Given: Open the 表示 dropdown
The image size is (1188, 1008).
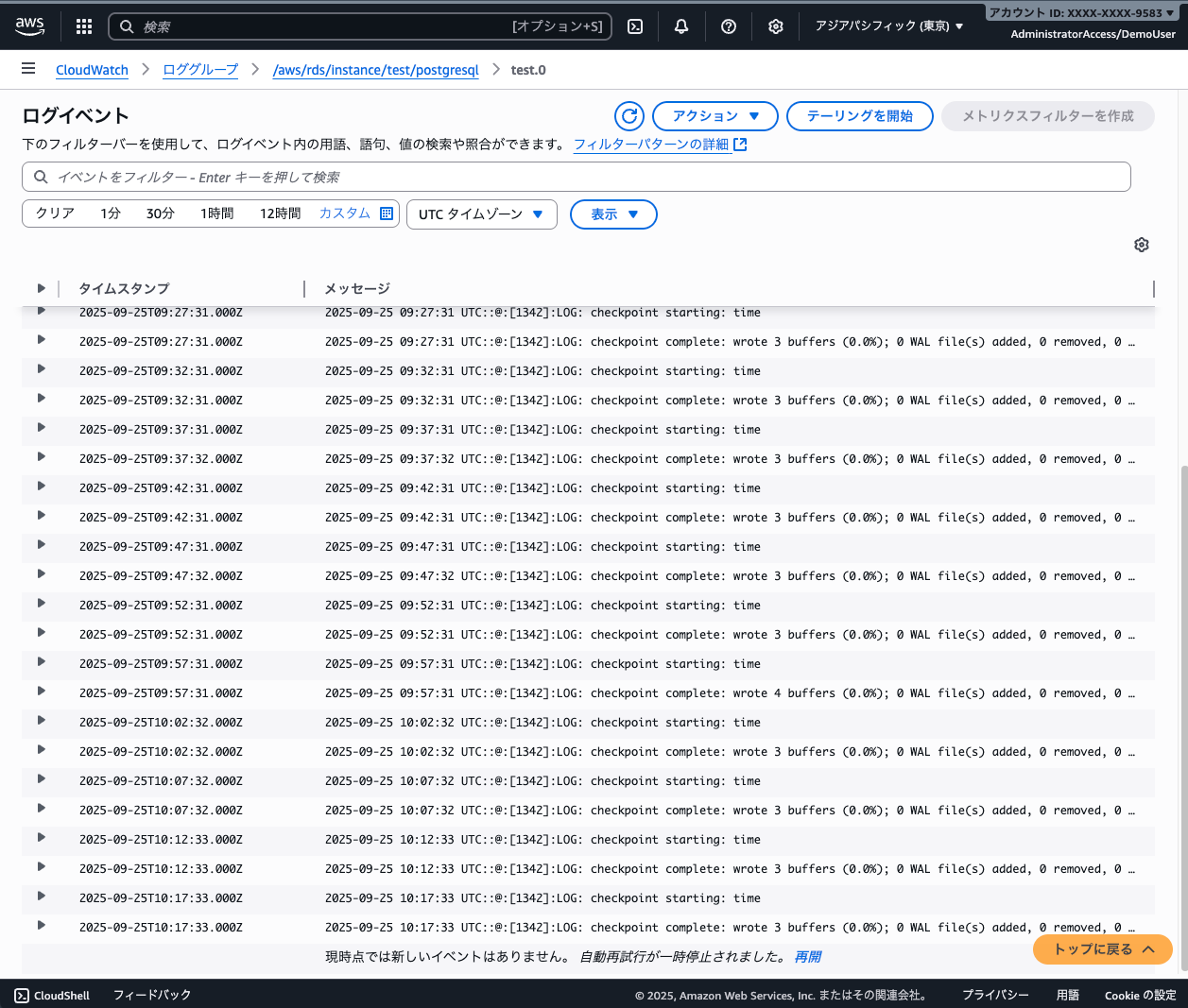Looking at the screenshot, I should pyautogui.click(x=613, y=214).
